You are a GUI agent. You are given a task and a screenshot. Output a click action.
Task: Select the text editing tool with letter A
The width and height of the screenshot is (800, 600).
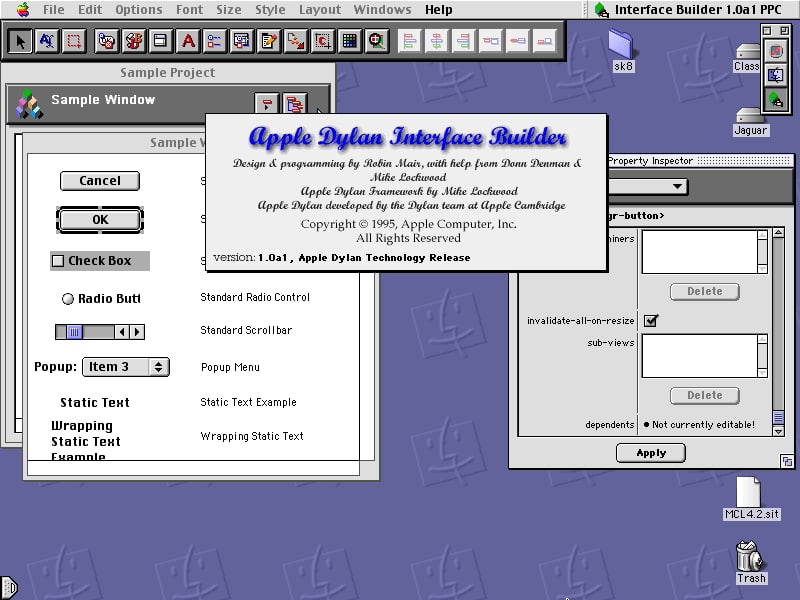pyautogui.click(x=47, y=41)
